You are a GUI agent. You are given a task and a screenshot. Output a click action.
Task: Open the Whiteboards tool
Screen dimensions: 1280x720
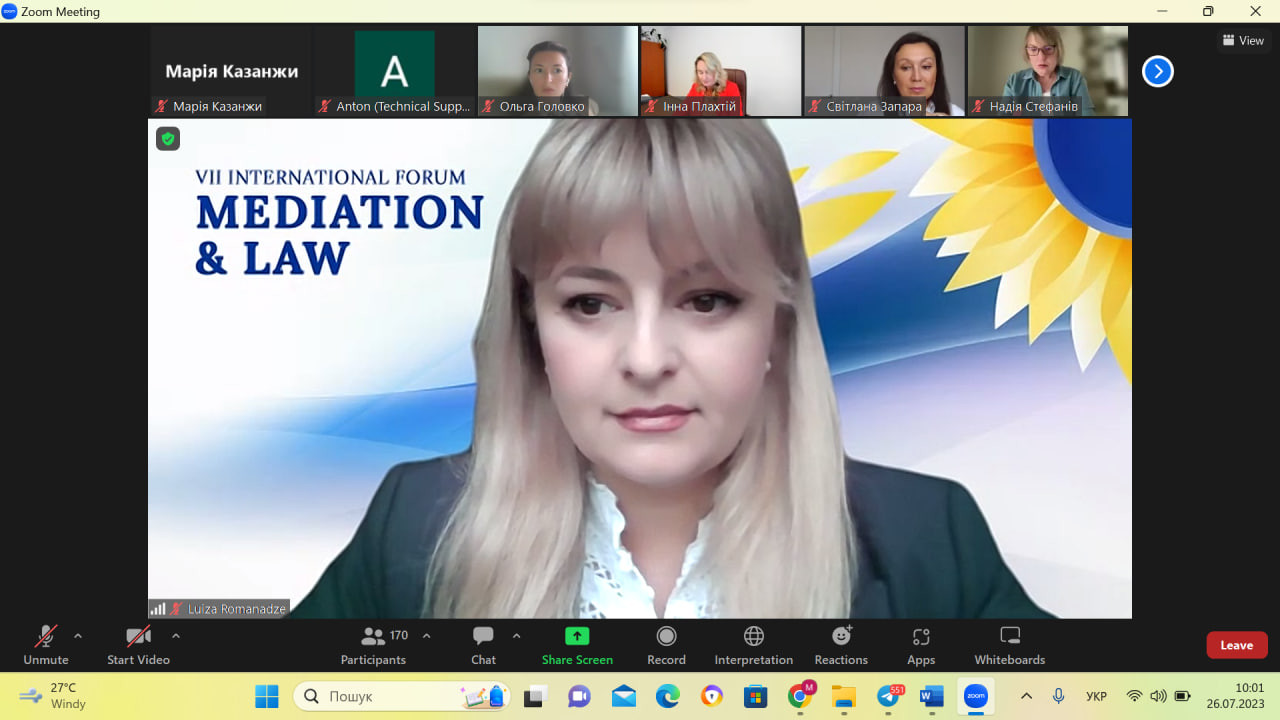[1010, 645]
